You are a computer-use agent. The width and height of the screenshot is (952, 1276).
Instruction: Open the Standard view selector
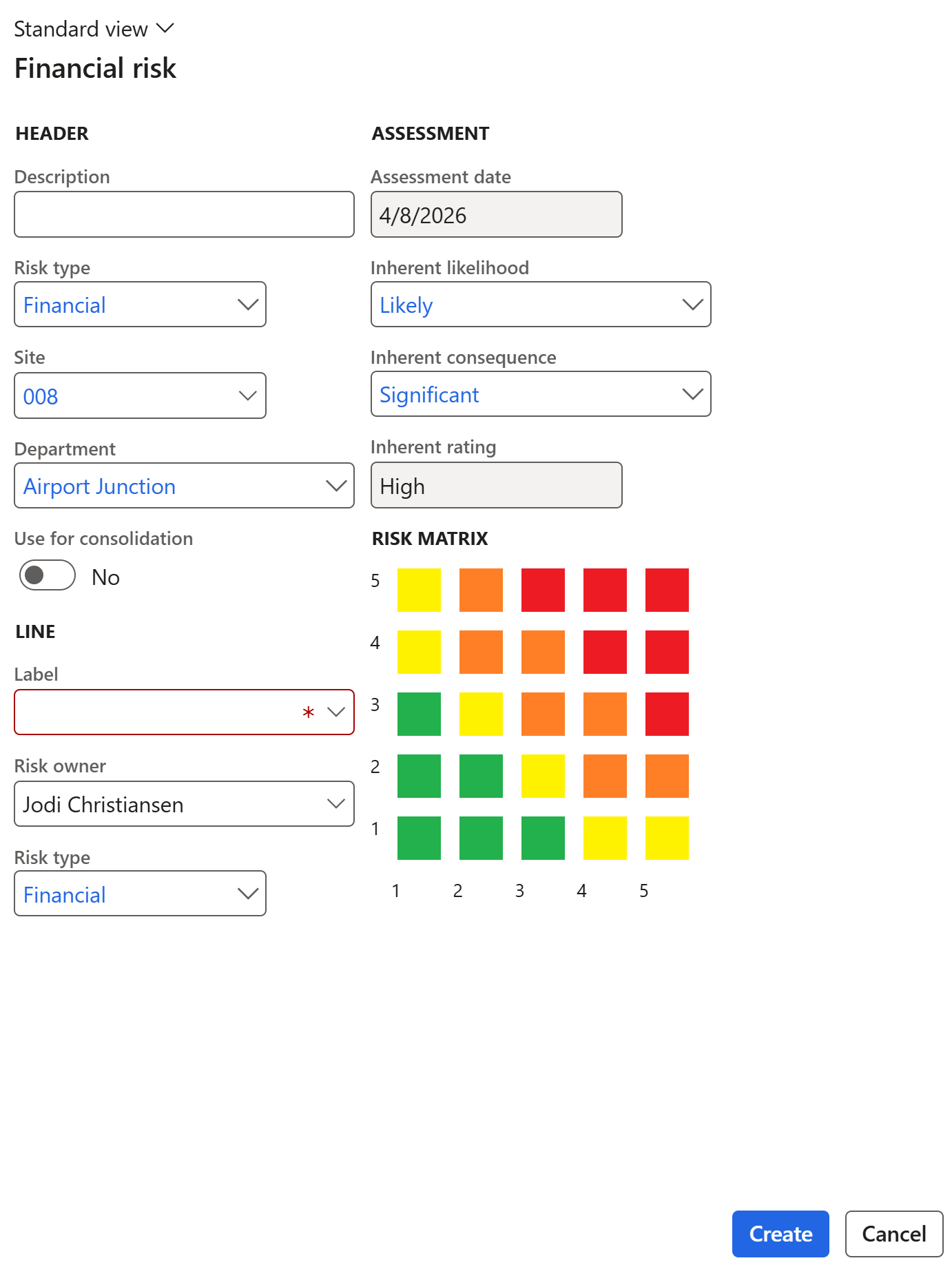tap(94, 29)
